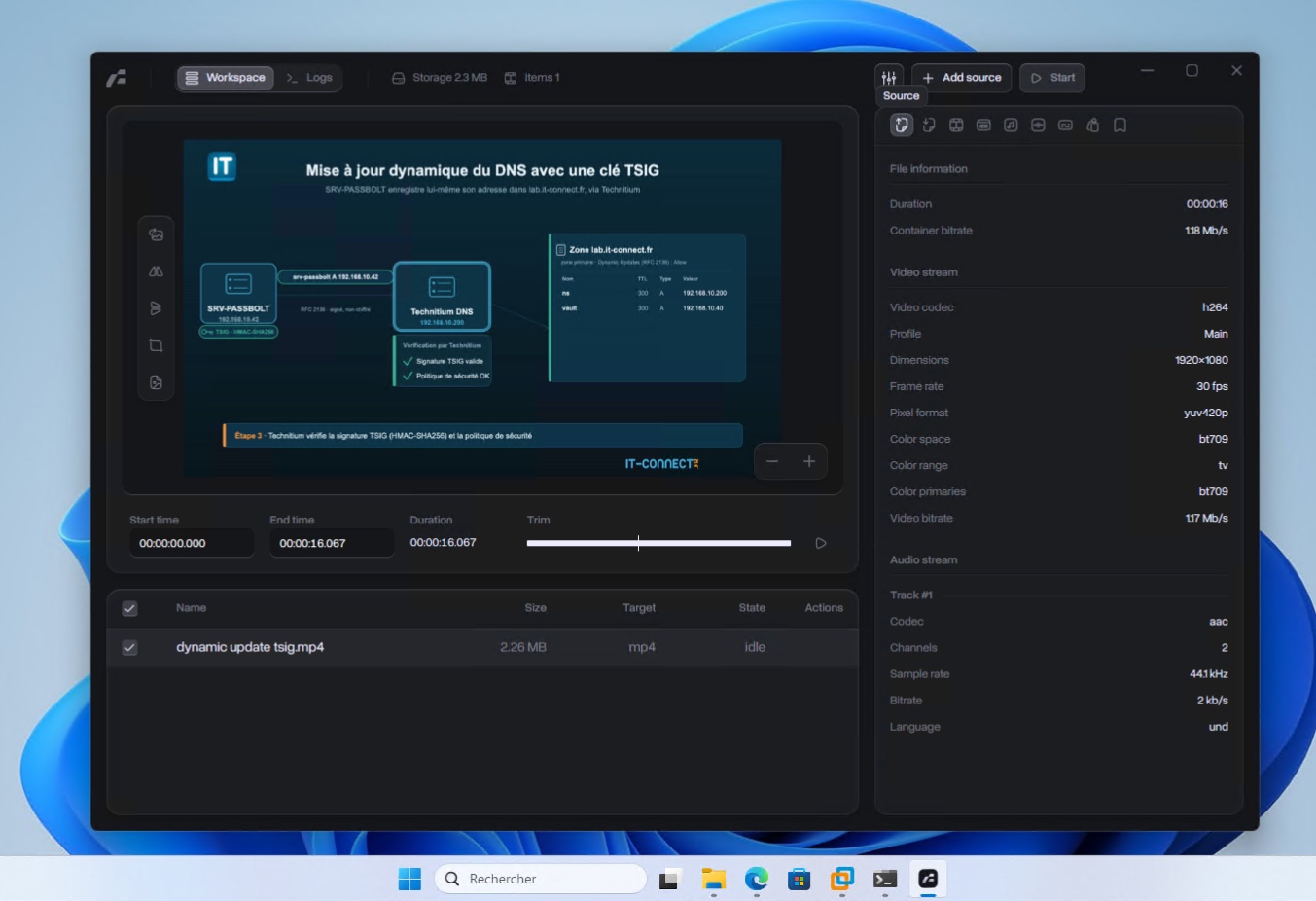This screenshot has height=901, width=1316.
Task: Open the waveform audio filters tab
Action: pos(1038,125)
